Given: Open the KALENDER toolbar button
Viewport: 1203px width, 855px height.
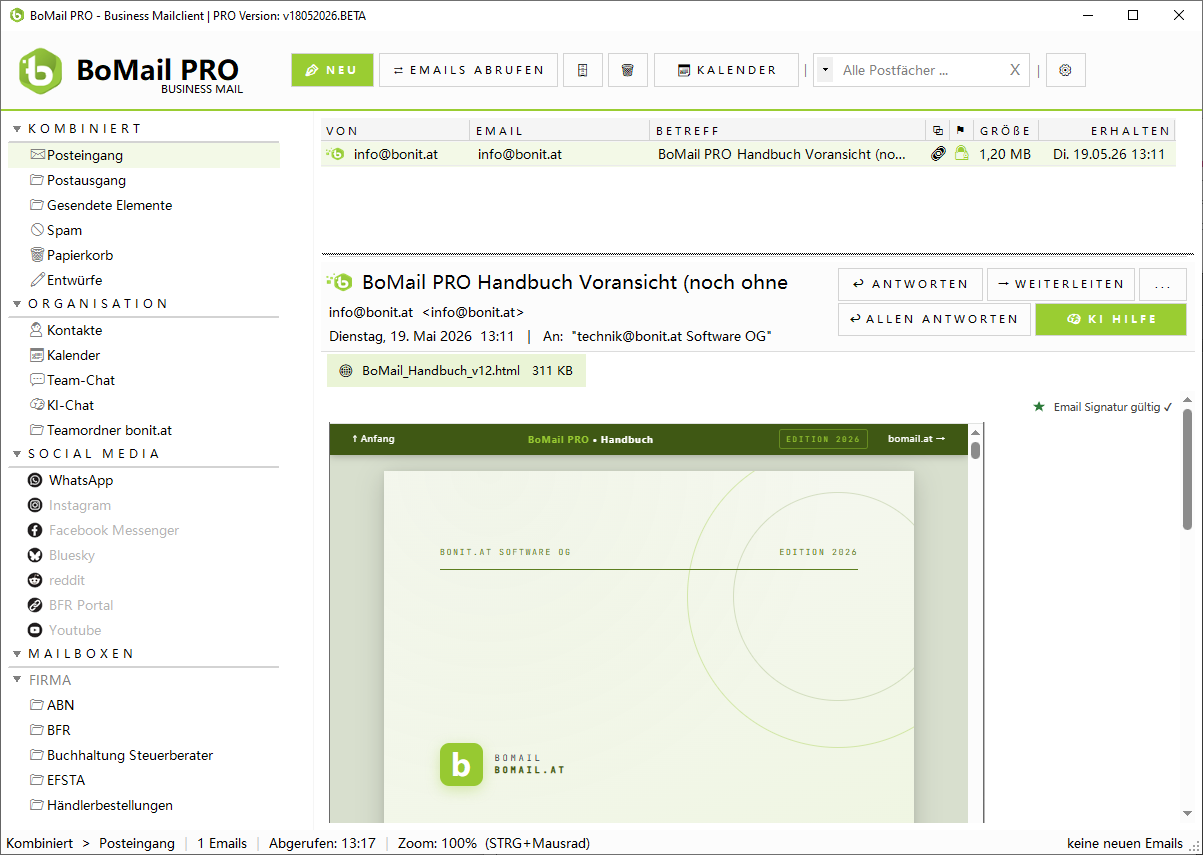Looking at the screenshot, I should click(x=726, y=70).
